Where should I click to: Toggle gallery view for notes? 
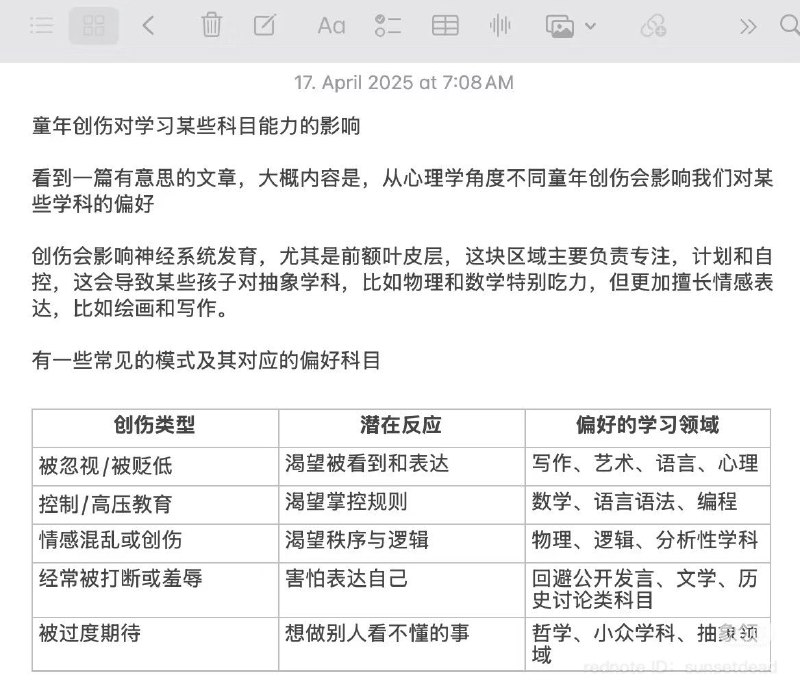tap(93, 25)
